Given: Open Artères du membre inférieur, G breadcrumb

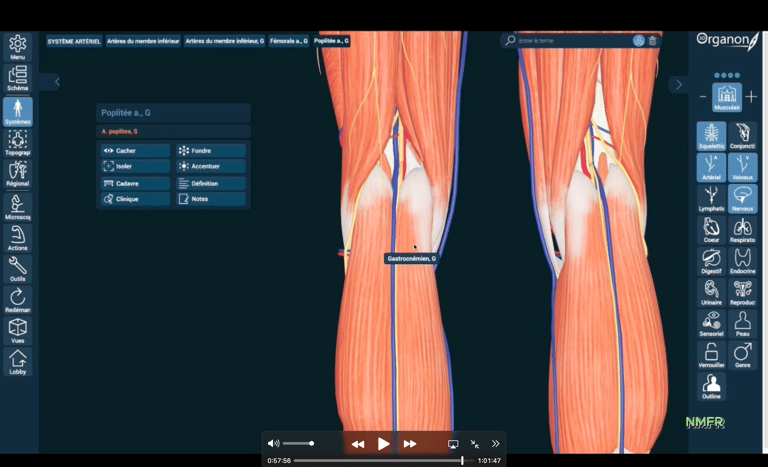Looking at the screenshot, I should point(224,41).
